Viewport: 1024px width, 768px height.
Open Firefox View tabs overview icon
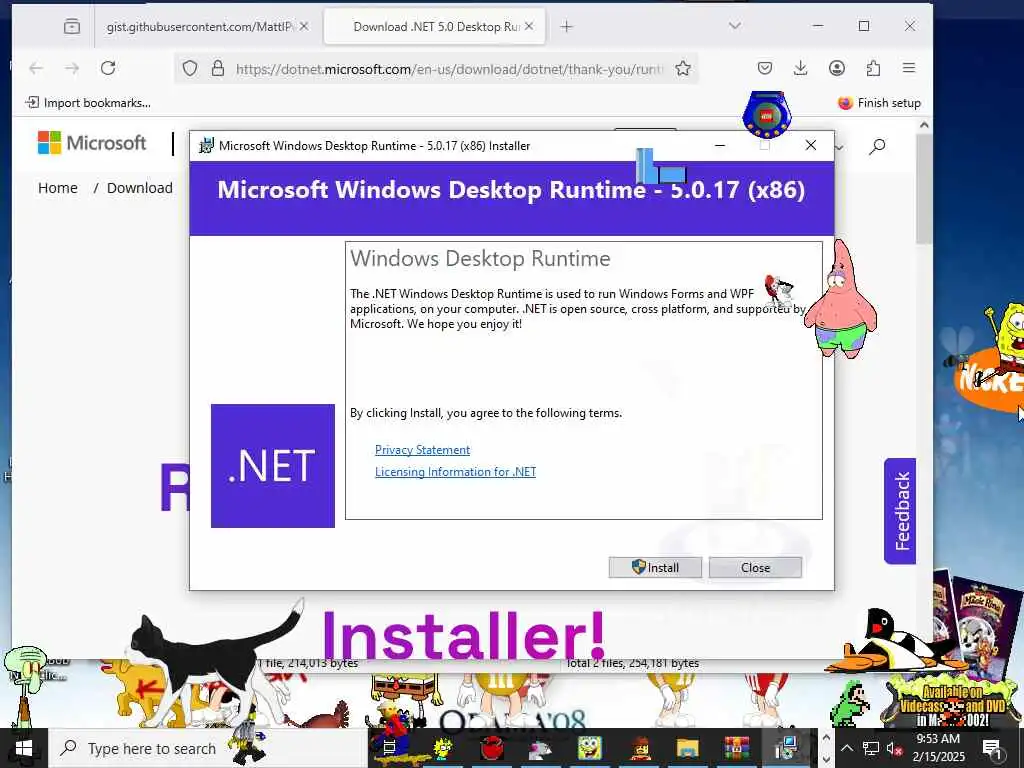tap(72, 27)
